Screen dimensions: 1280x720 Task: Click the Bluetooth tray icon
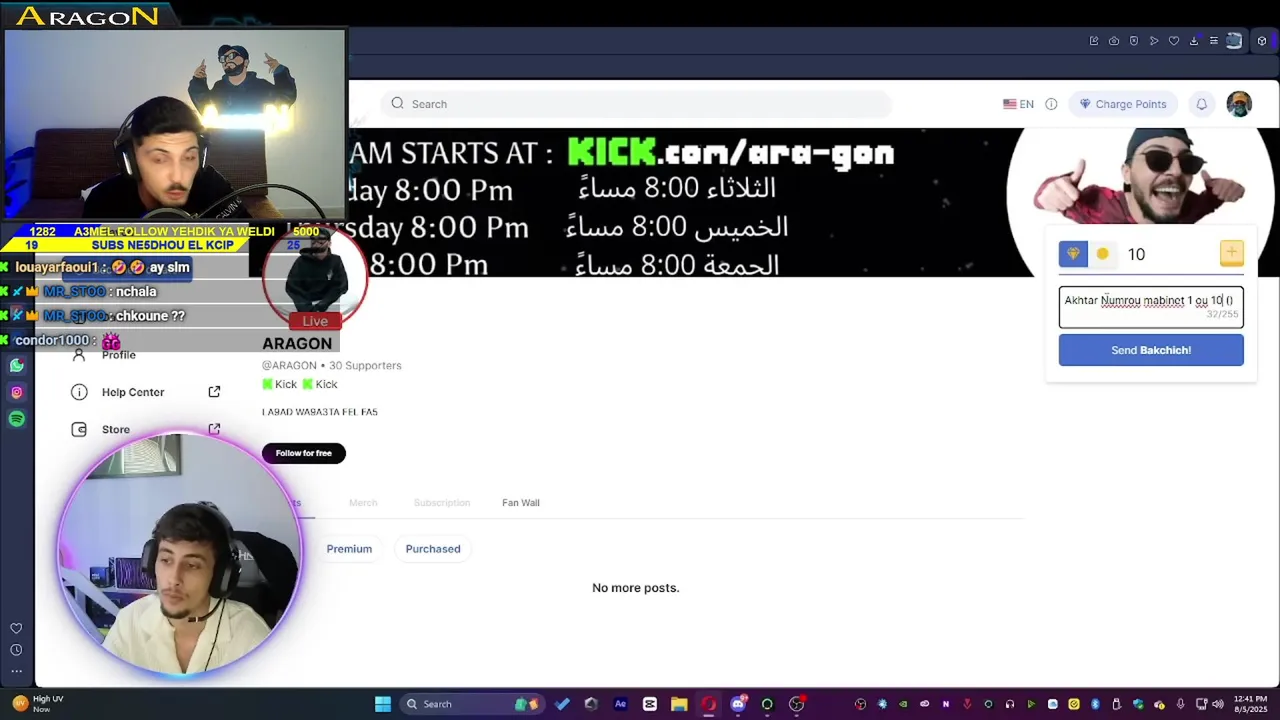[x=1095, y=704]
